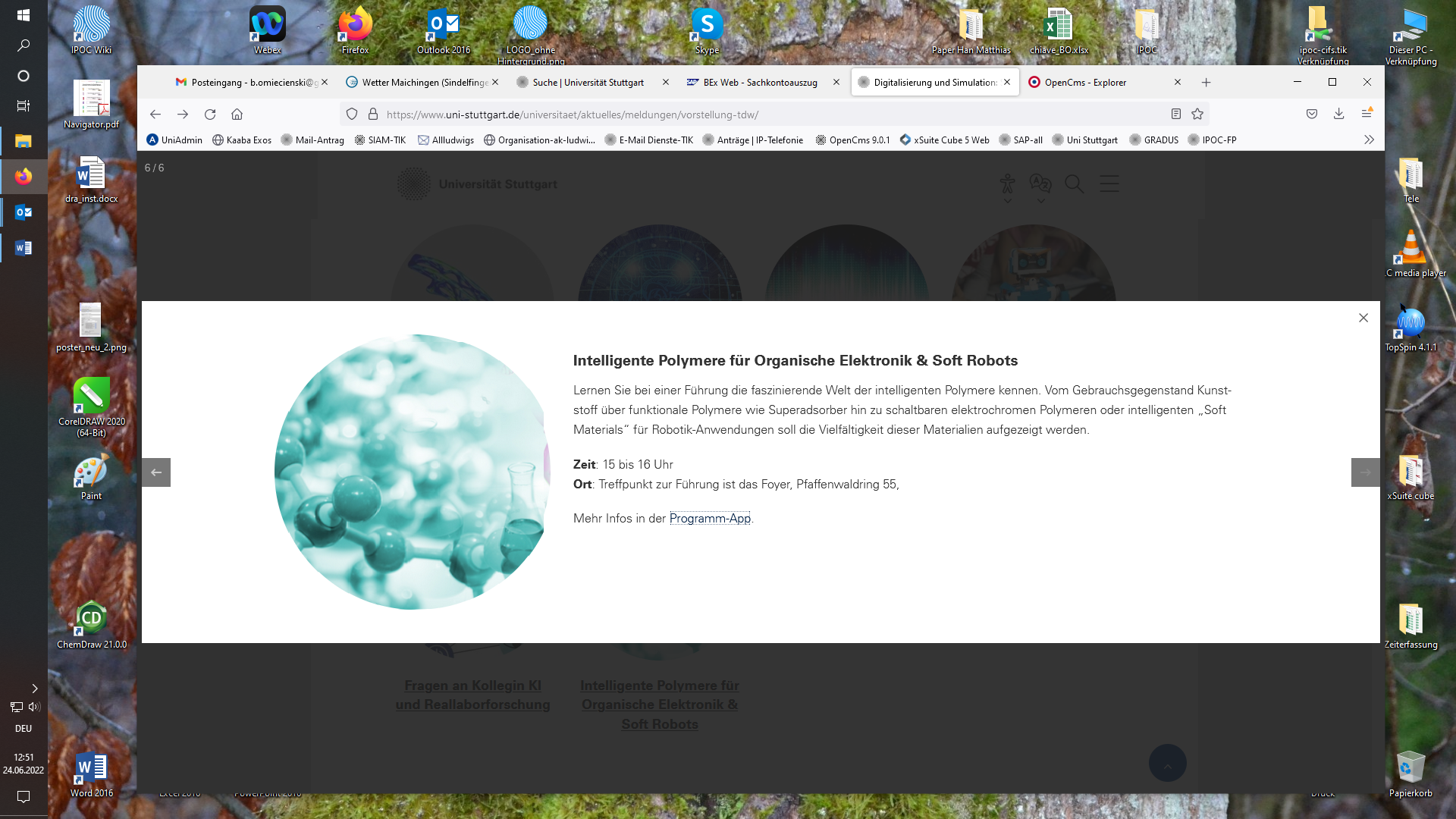1456x819 pixels.
Task: Open SIAM-TIK bookmark
Action: 380,140
